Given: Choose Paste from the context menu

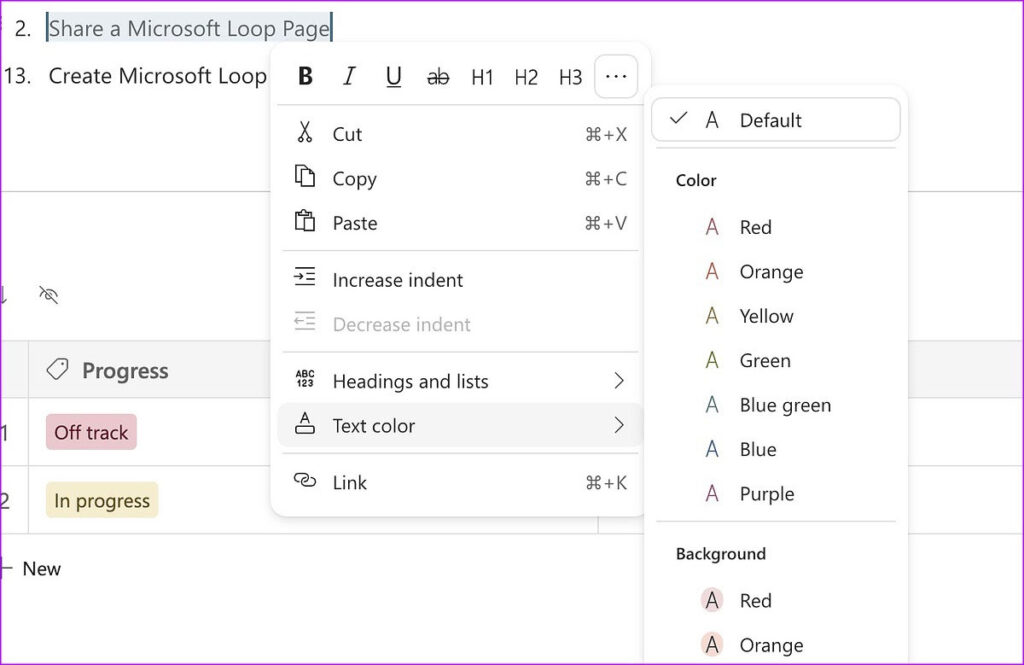Looking at the screenshot, I should 353,222.
